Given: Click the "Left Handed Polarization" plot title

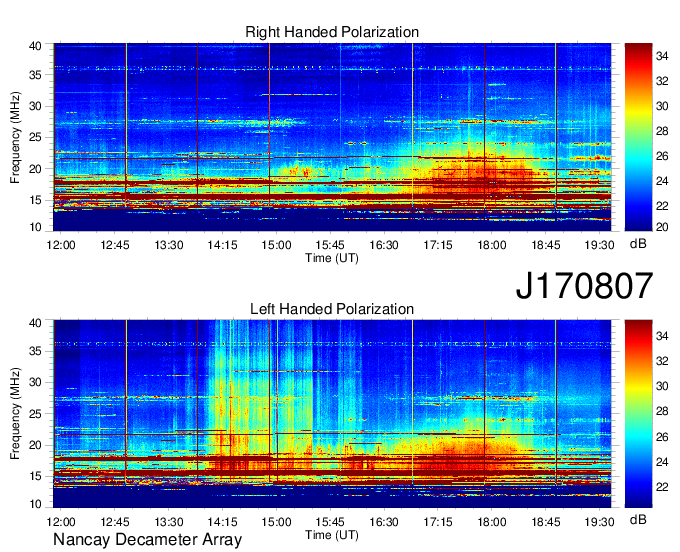Looking at the screenshot, I should point(332,309).
